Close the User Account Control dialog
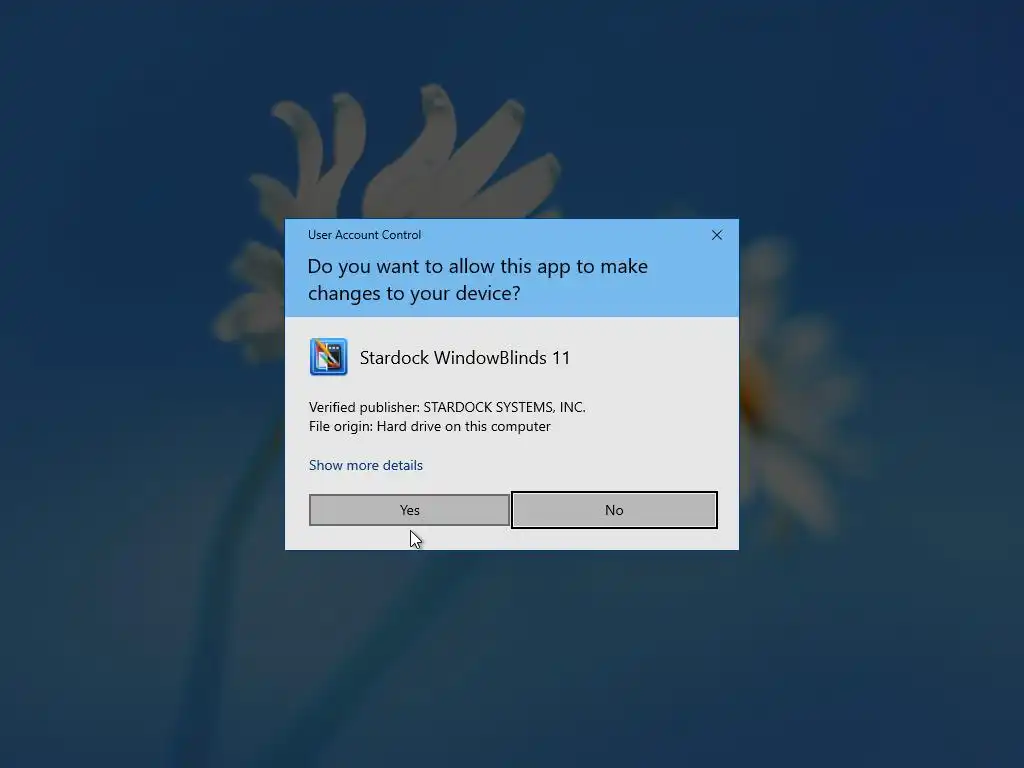This screenshot has width=1024, height=768. pyautogui.click(x=716, y=235)
